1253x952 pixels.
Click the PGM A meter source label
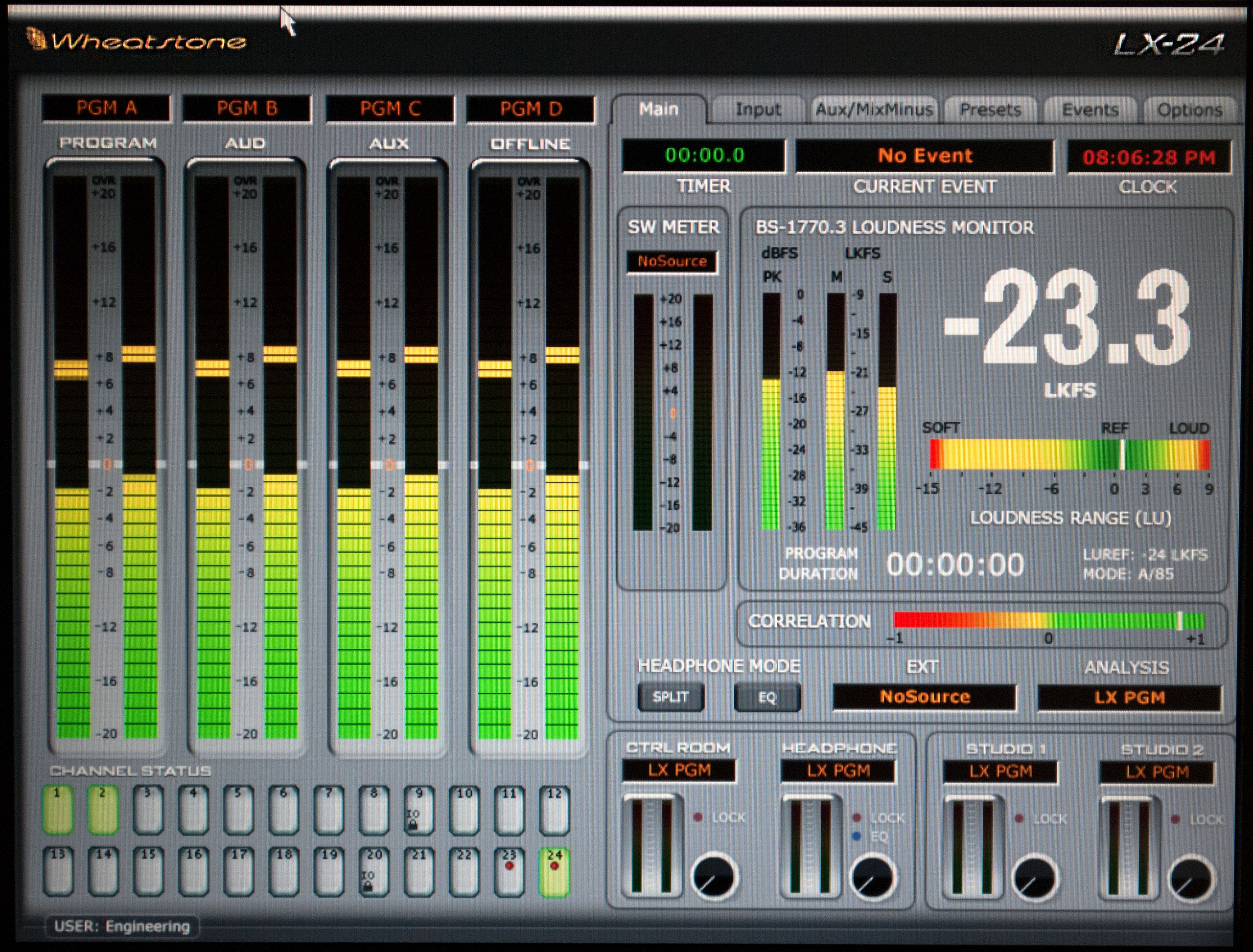tap(107, 108)
